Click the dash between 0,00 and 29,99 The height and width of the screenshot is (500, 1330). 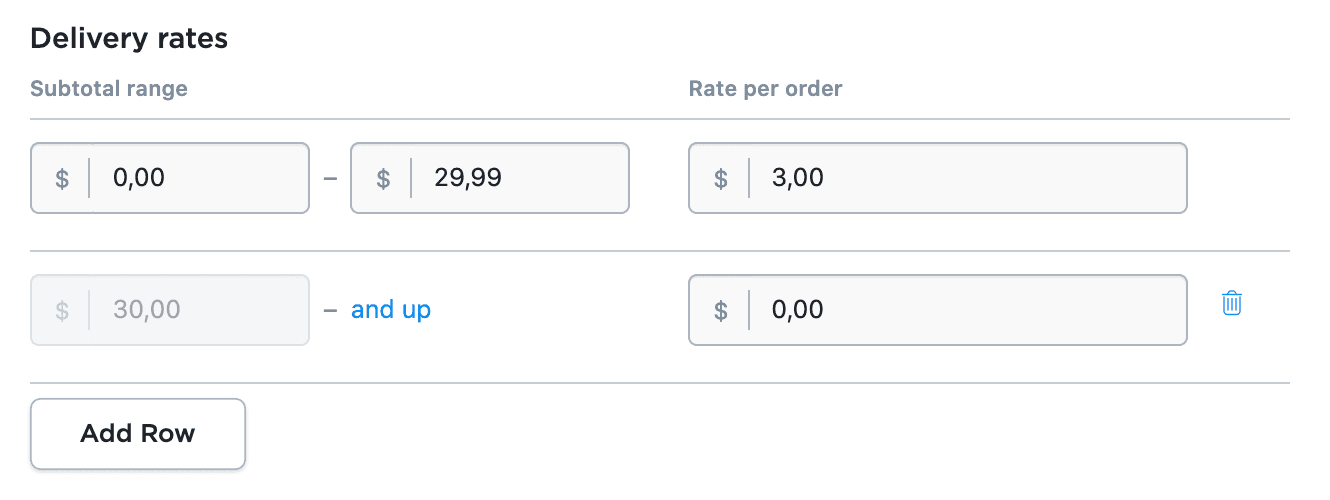330,179
